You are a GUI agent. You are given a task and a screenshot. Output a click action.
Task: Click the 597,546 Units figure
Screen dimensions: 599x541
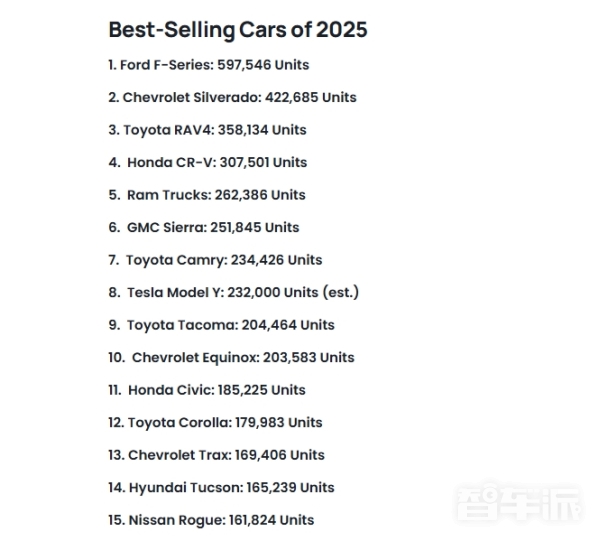coord(263,65)
